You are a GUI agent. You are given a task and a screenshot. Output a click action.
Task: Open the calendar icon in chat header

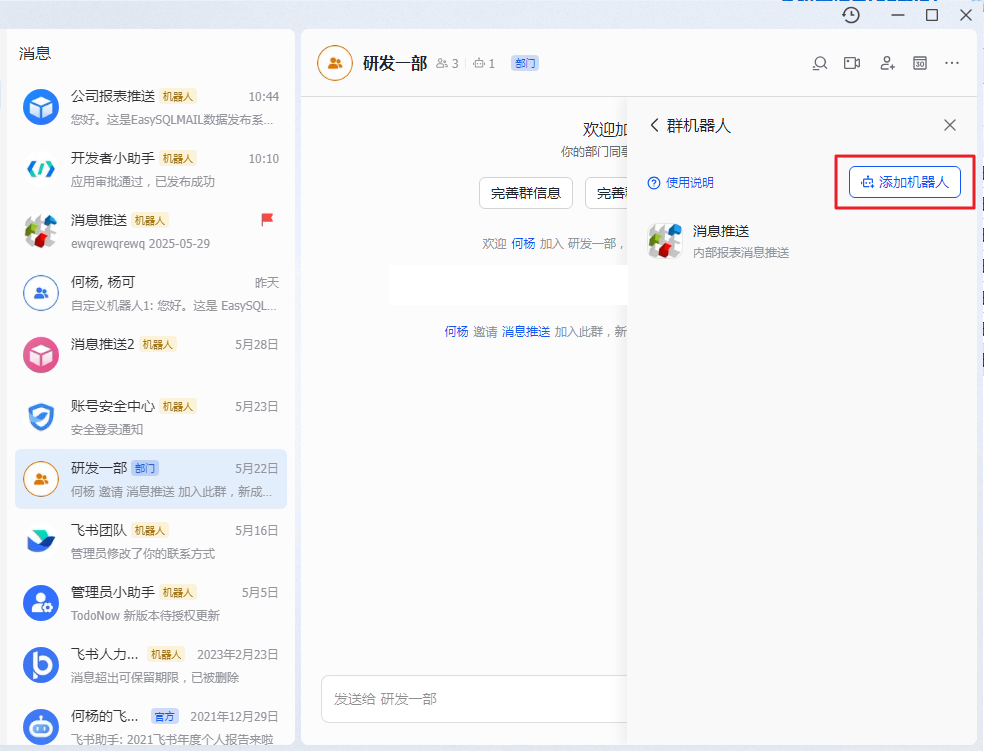(x=920, y=63)
